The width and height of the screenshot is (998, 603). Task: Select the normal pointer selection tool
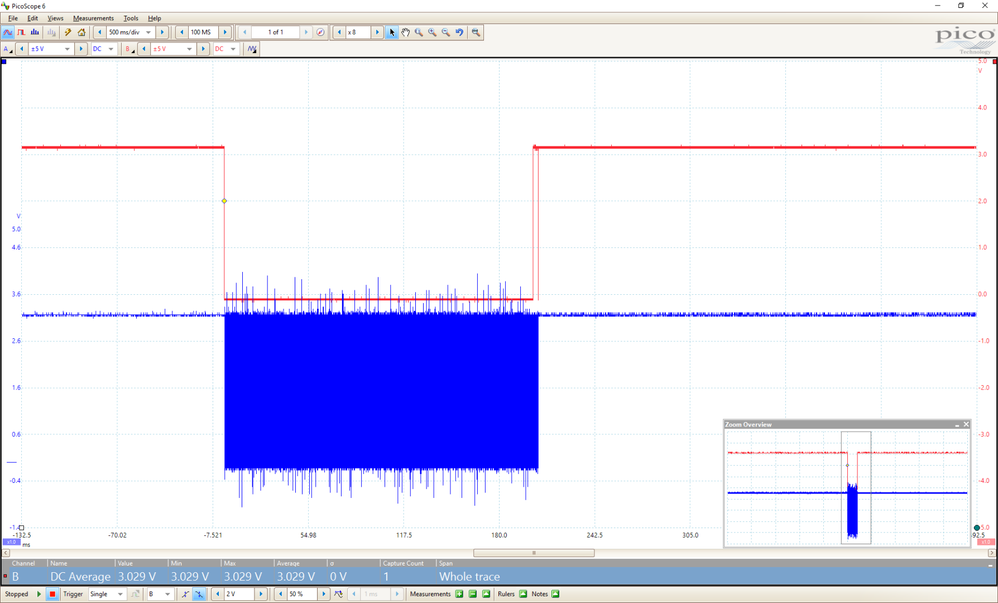(392, 32)
